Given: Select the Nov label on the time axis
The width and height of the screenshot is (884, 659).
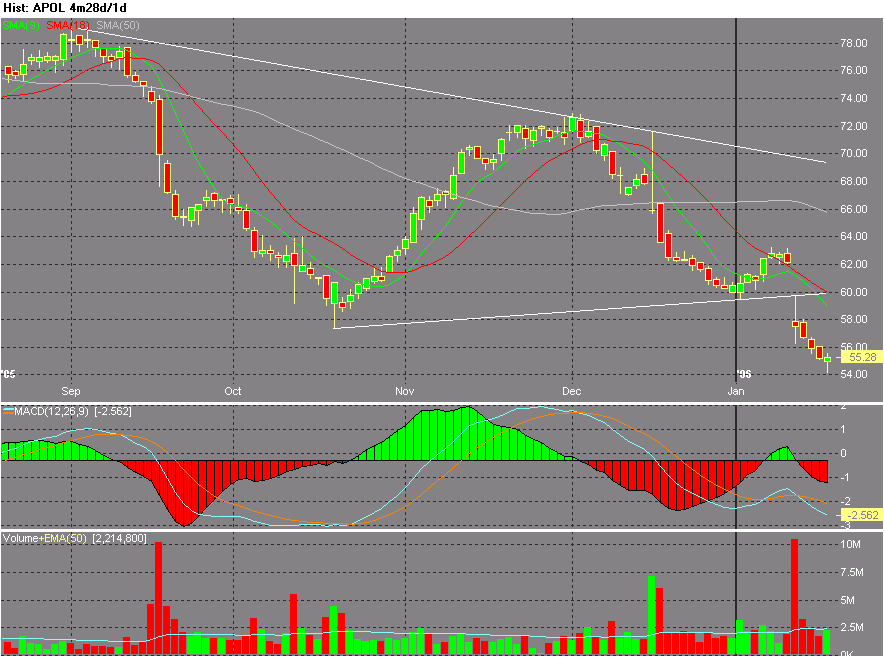Looking at the screenshot, I should click(404, 391).
